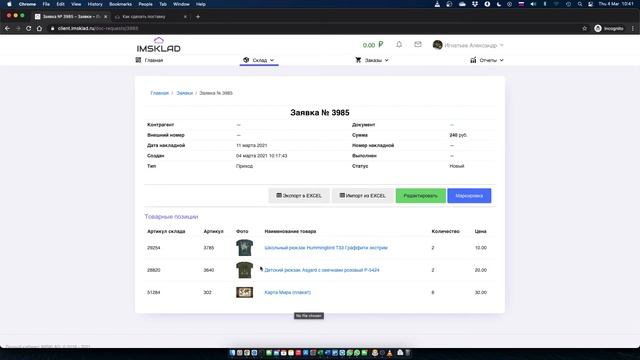Open a new tab with the plus button

click(198, 17)
